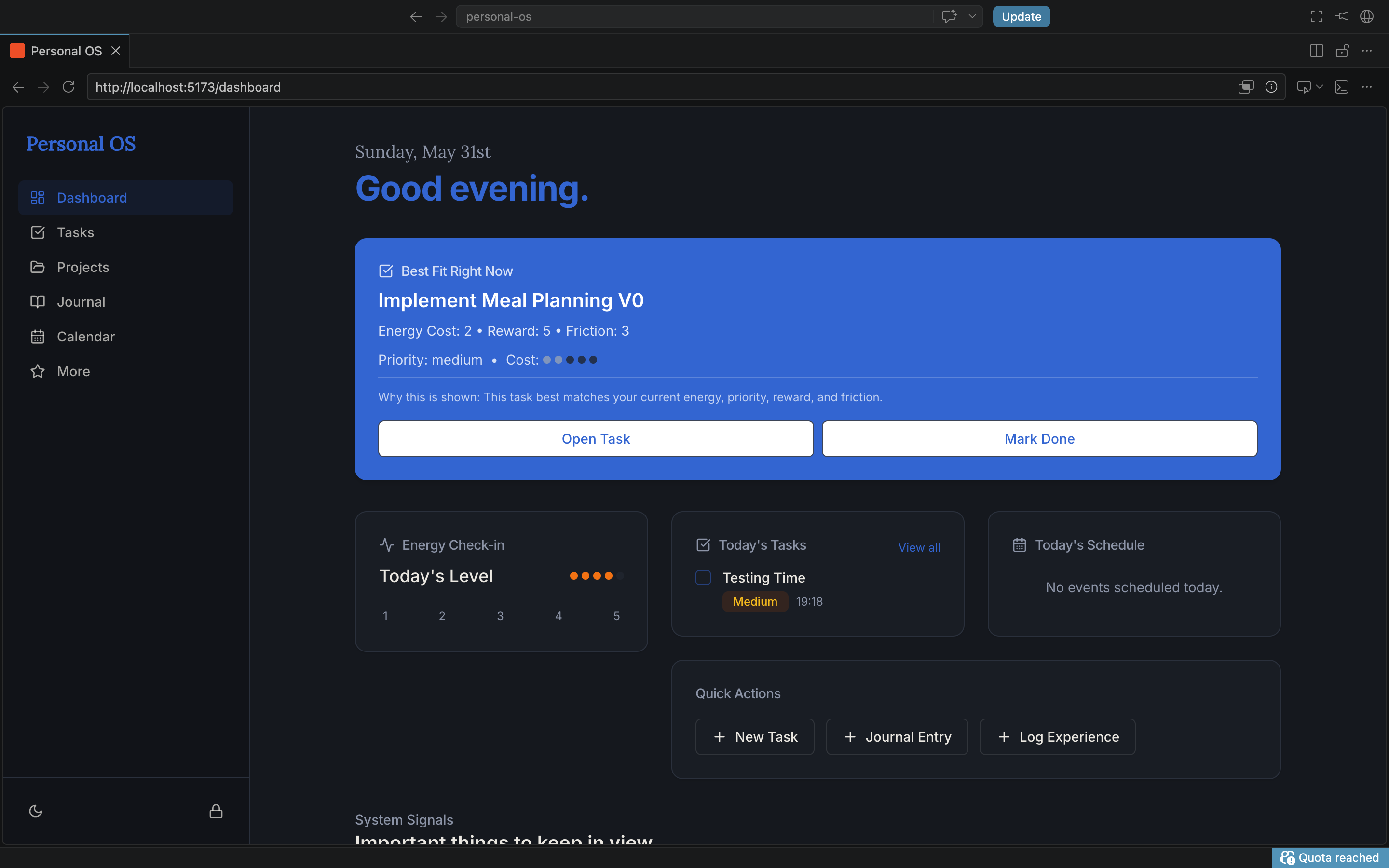
Task: Click the Journal book icon in sidebar
Action: coord(37,302)
